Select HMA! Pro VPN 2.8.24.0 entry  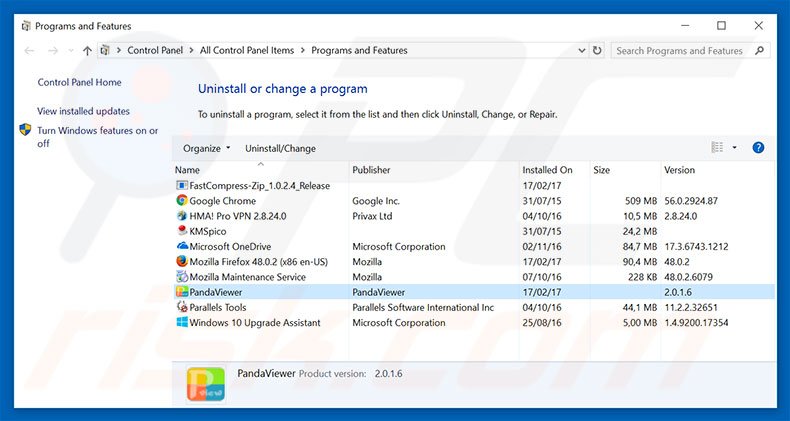(238, 216)
